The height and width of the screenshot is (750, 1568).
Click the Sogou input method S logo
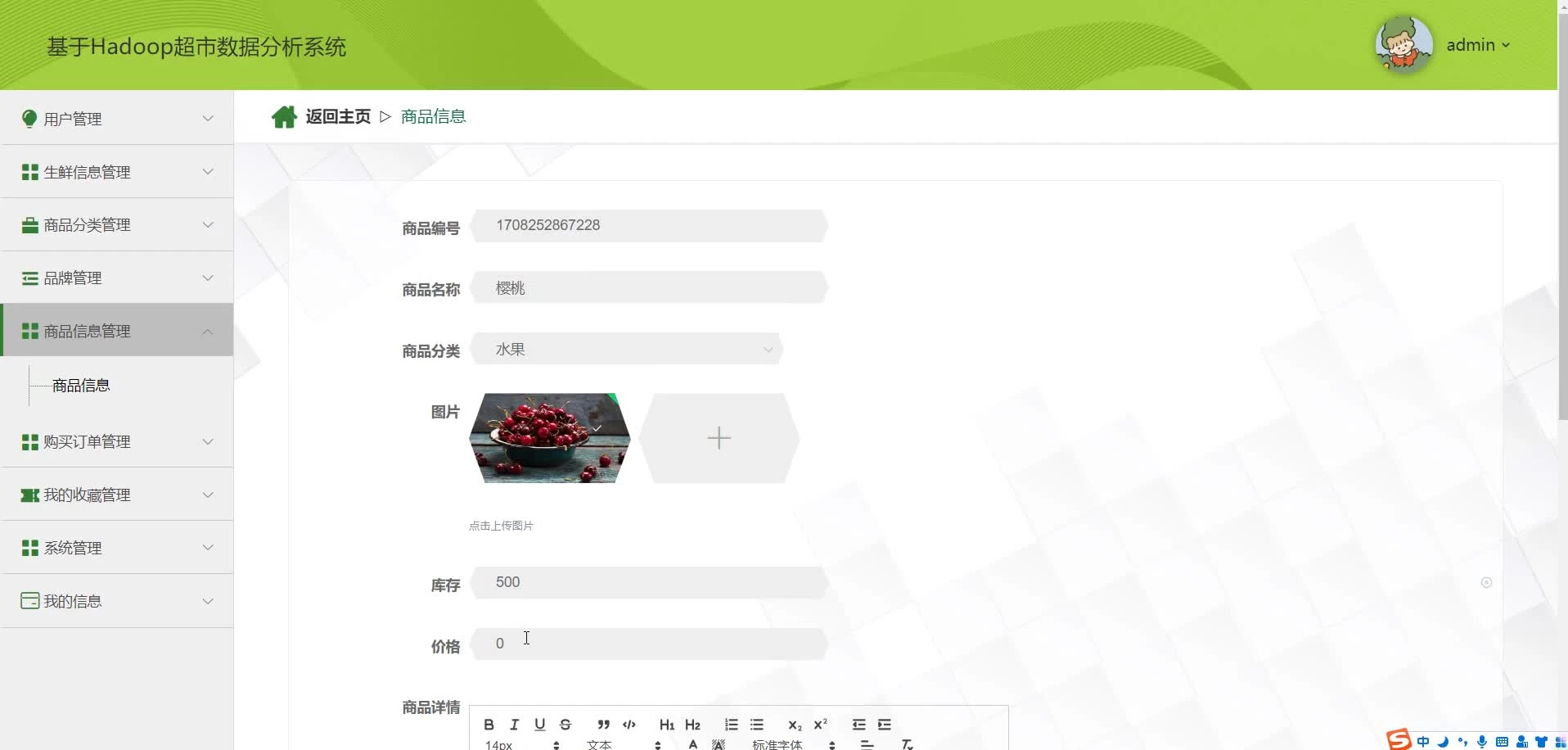point(1399,739)
